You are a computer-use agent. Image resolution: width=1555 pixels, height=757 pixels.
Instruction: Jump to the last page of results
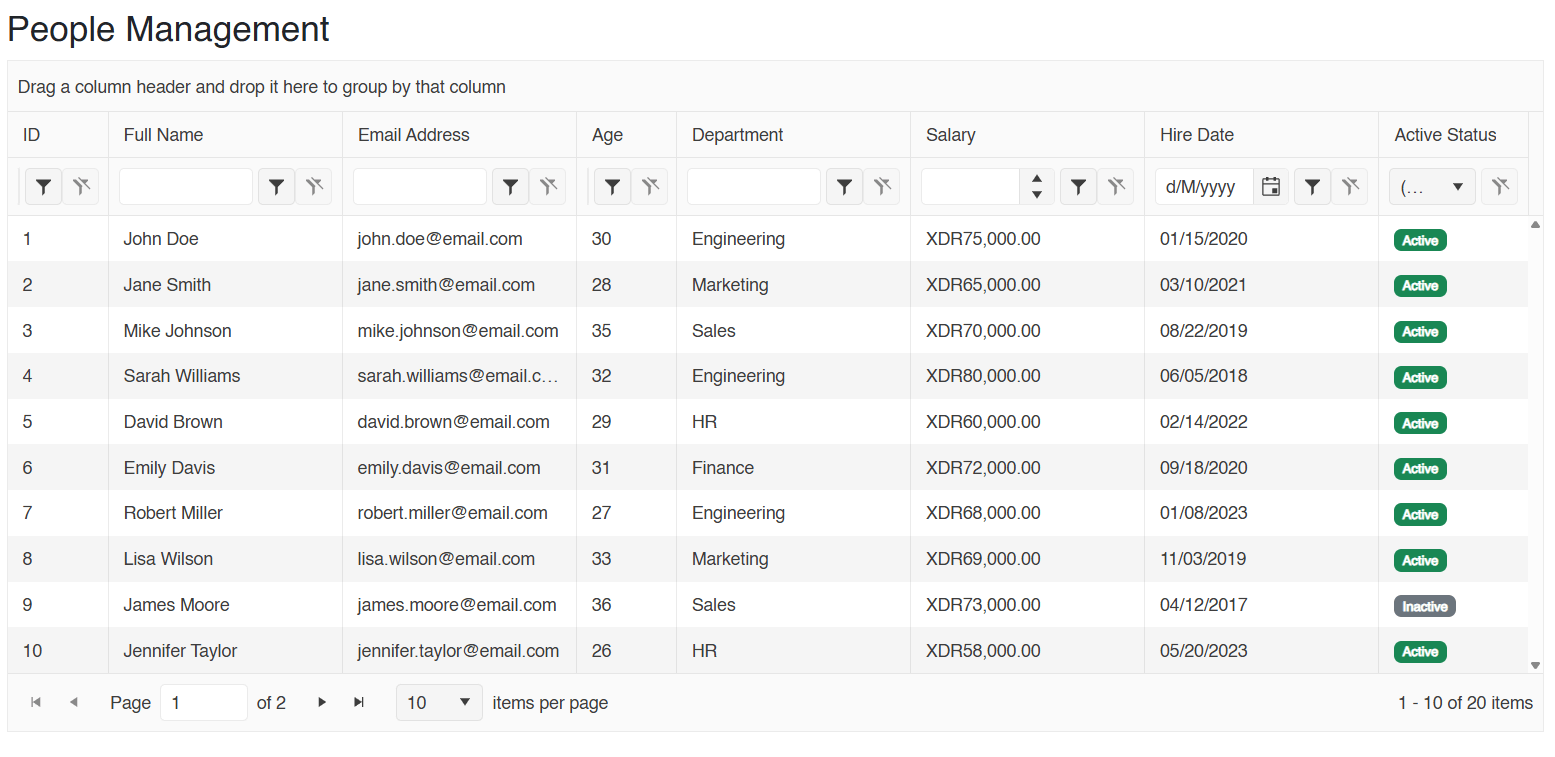tap(359, 702)
